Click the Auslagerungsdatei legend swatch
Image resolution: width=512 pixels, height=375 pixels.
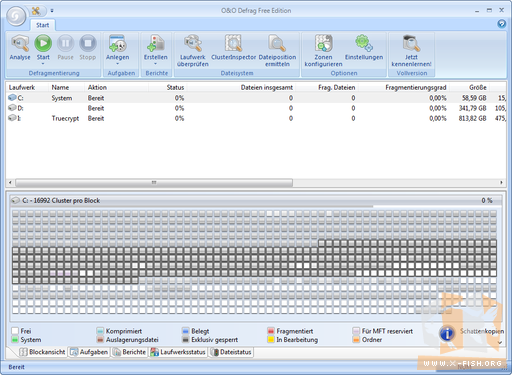click(100, 340)
